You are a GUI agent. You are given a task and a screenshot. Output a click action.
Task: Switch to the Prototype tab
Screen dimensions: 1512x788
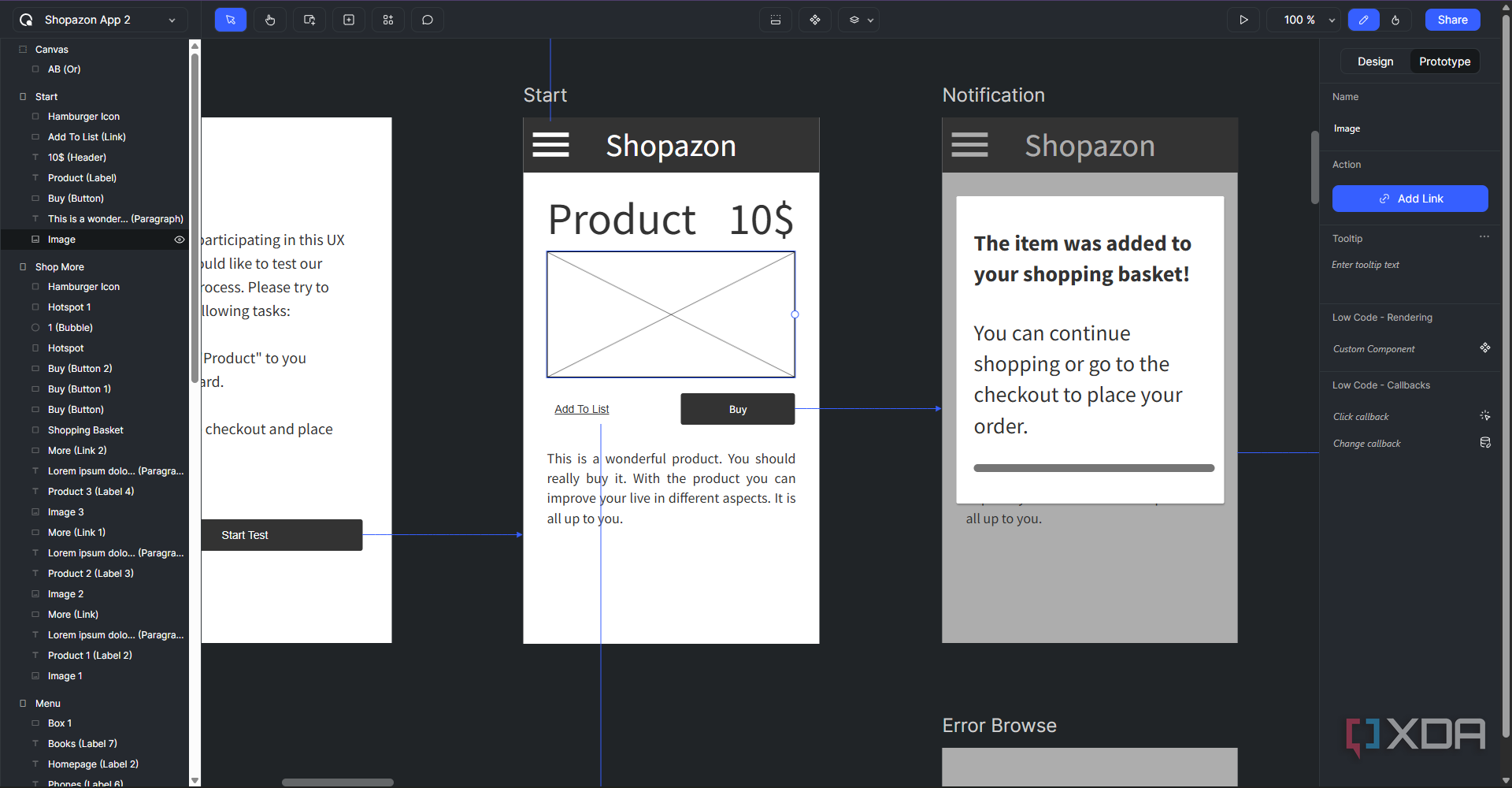1444,61
